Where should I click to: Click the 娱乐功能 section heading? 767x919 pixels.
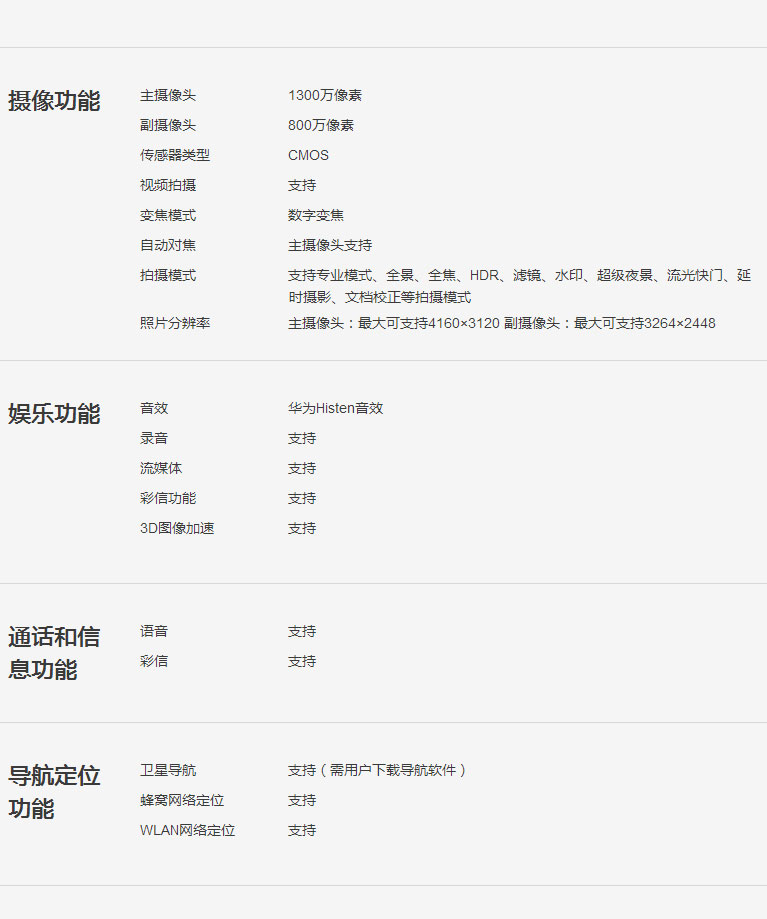(x=54, y=414)
